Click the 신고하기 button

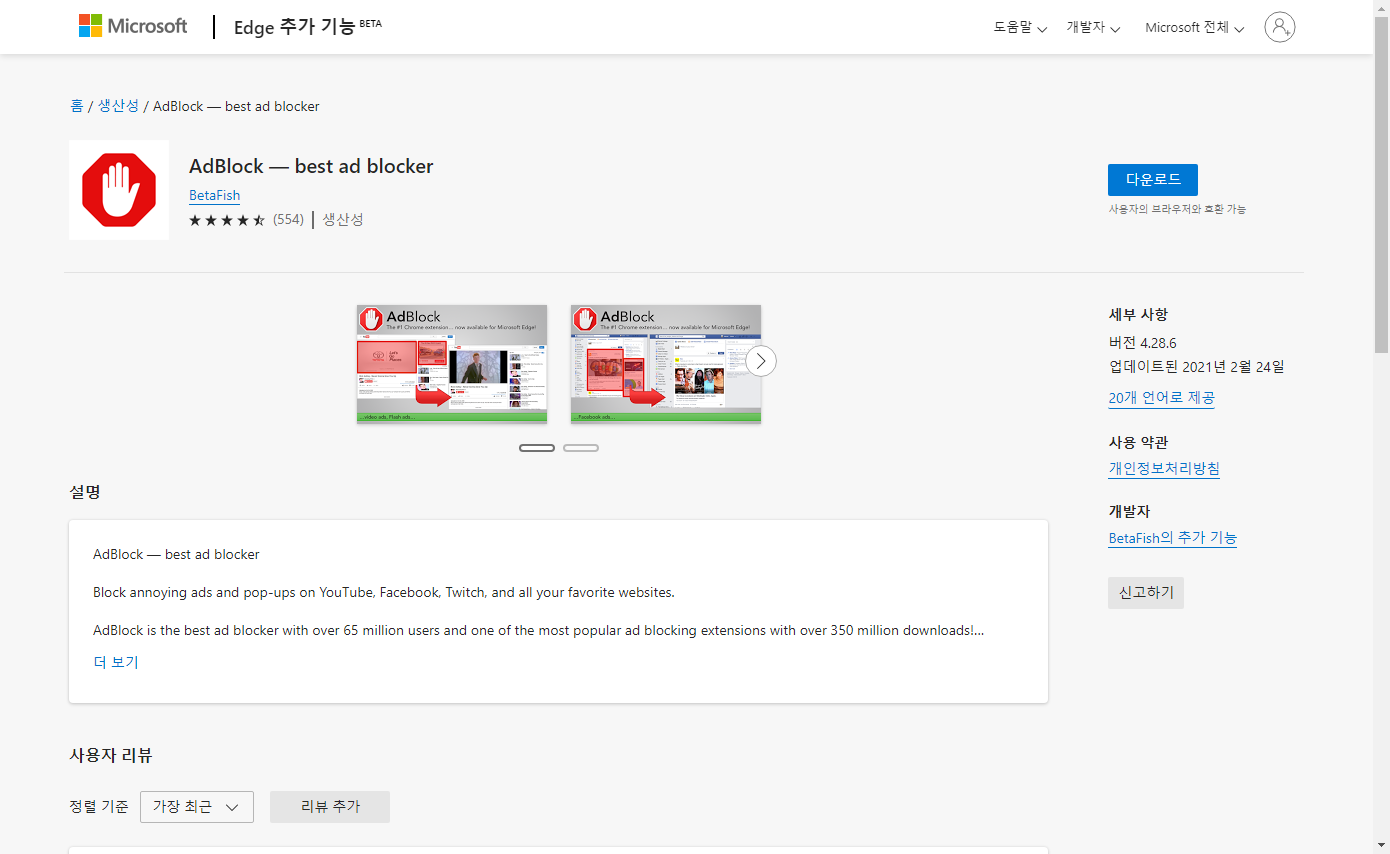(x=1146, y=593)
